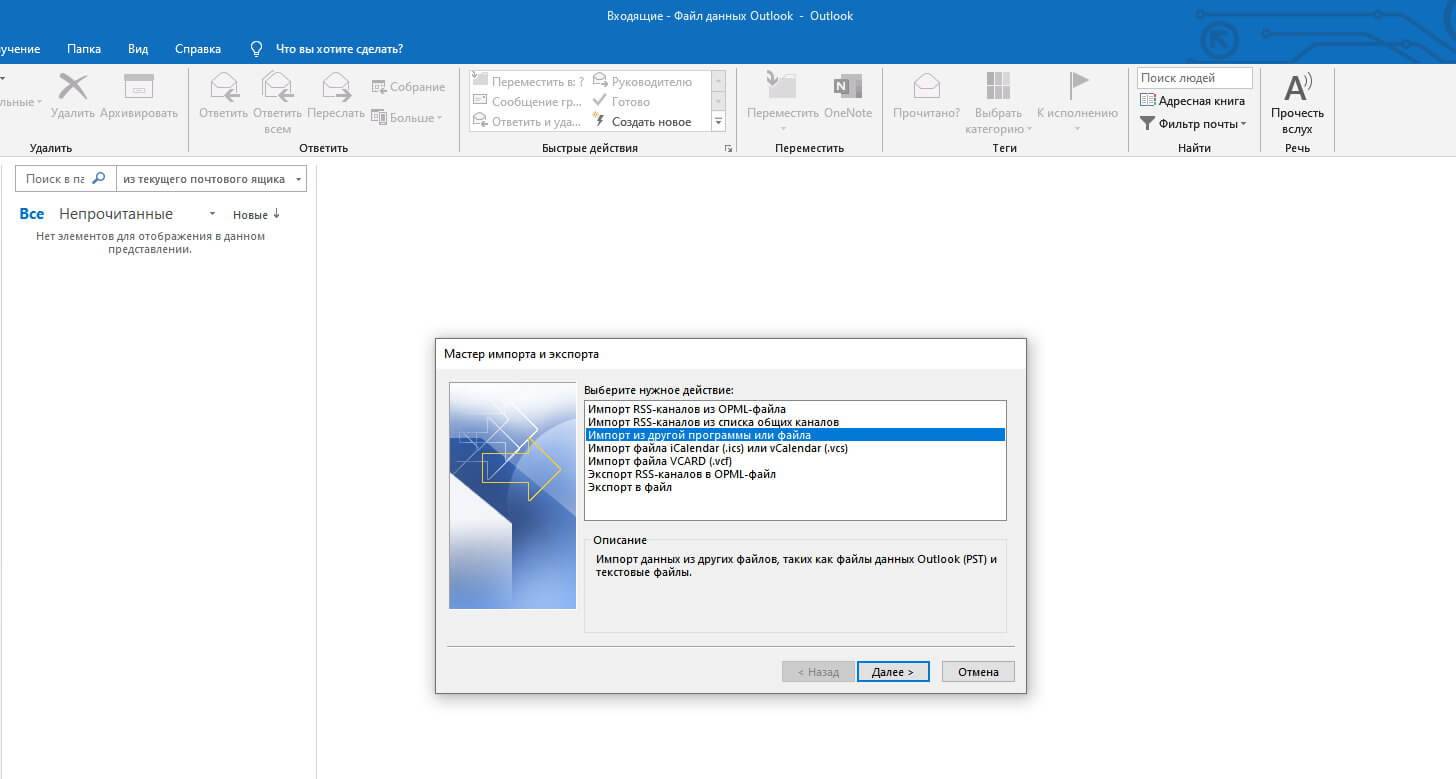The height and width of the screenshot is (779, 1456).
Task: Open the Справка menu tab
Action: [x=198, y=49]
